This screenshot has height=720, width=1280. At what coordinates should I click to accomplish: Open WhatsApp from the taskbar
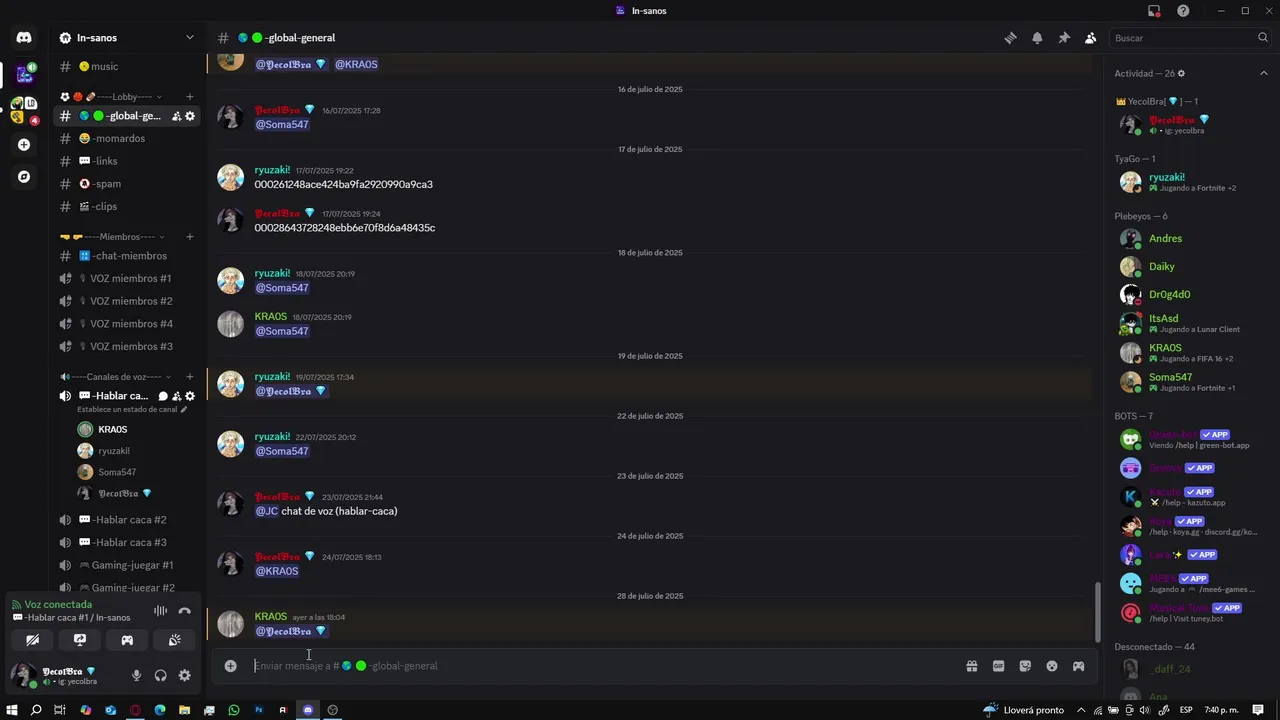(234, 710)
